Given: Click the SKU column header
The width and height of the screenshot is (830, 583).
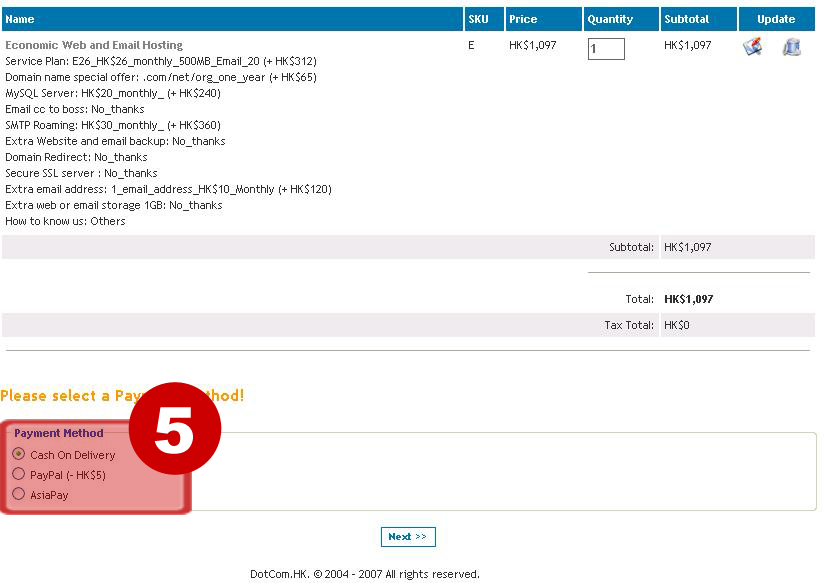Looking at the screenshot, I should 484,19.
